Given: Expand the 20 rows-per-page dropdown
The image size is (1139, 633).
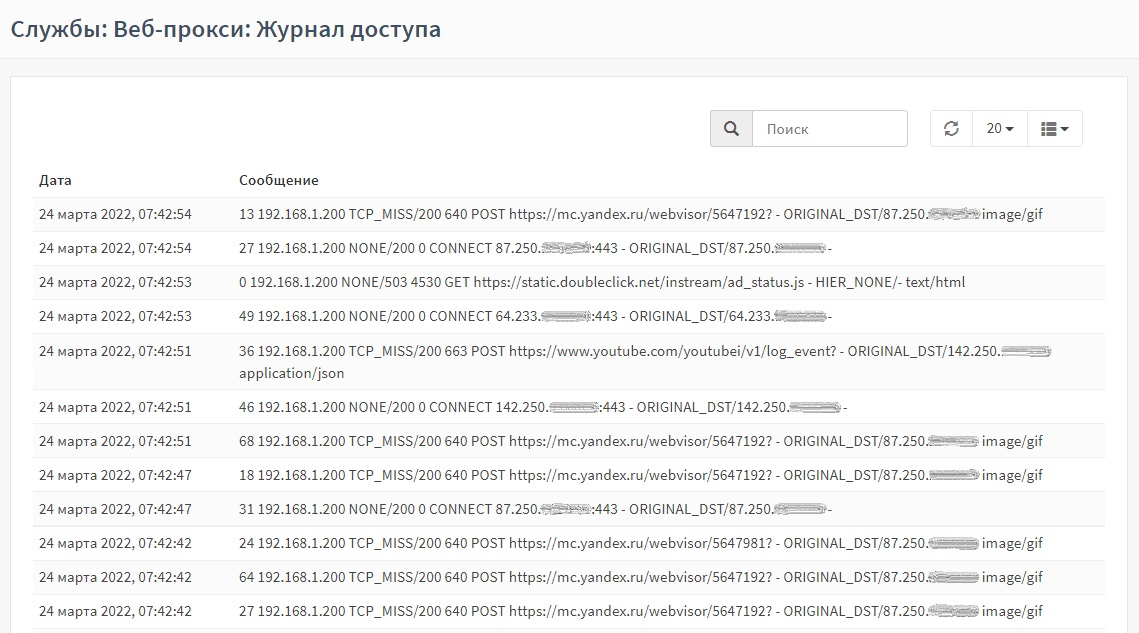Looking at the screenshot, I should pos(1000,129).
